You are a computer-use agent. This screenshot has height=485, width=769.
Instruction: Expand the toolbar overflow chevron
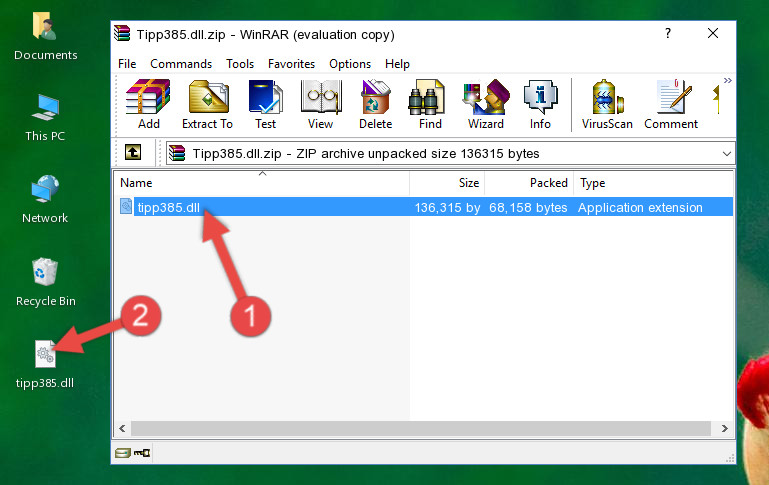(727, 80)
